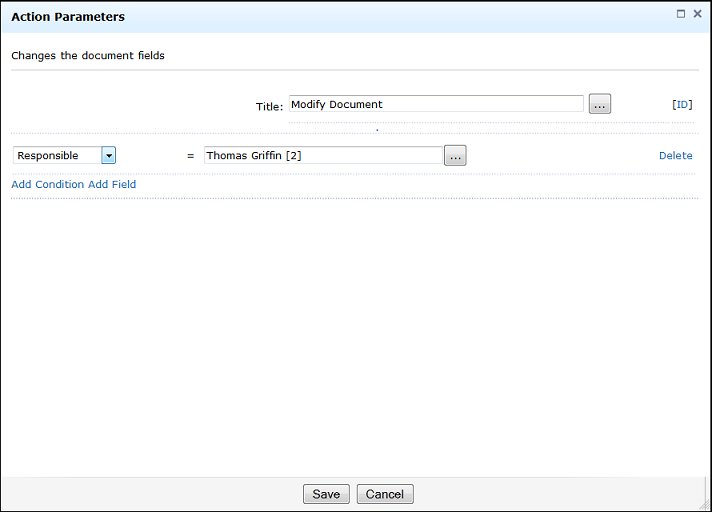Screen dimensions: 712x512
Task: Save the action parameters
Action: coord(326,494)
